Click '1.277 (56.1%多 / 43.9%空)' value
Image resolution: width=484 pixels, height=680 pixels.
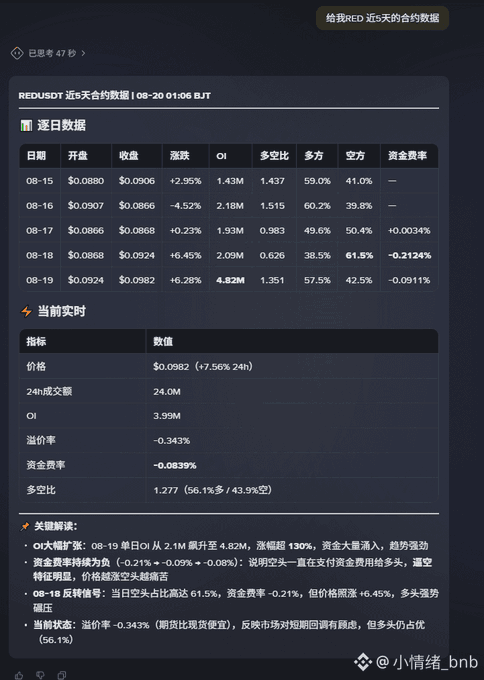click(x=213, y=490)
